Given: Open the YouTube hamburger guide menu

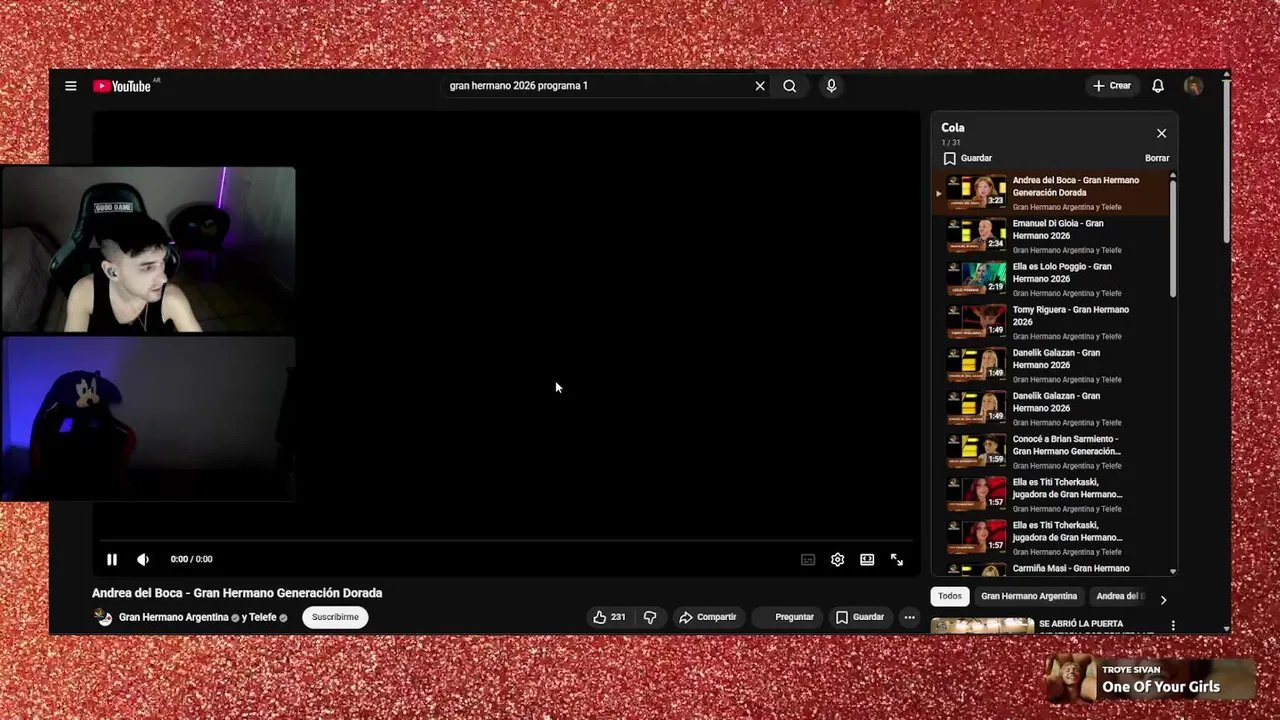Looking at the screenshot, I should pos(71,86).
